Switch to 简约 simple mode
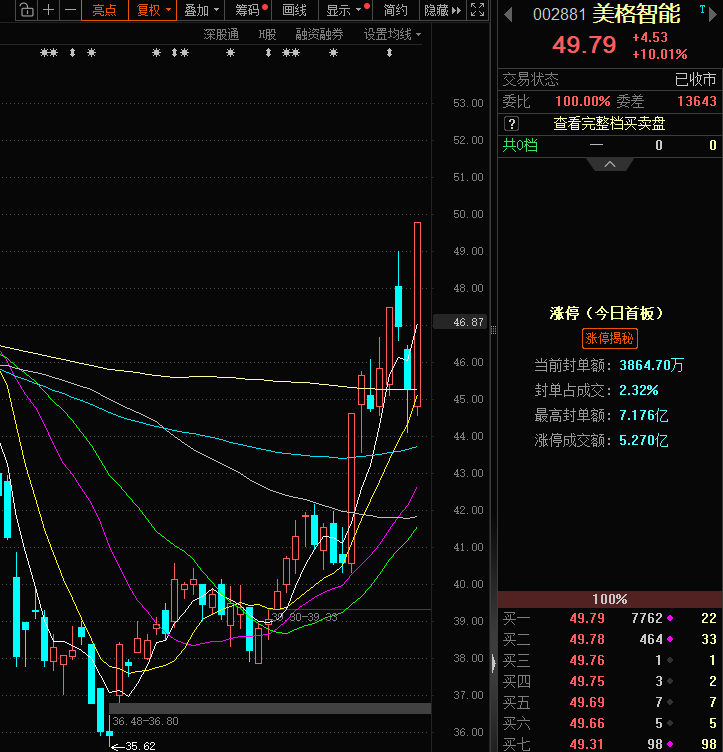Viewport: 723px width, 752px height. pyautogui.click(x=396, y=10)
